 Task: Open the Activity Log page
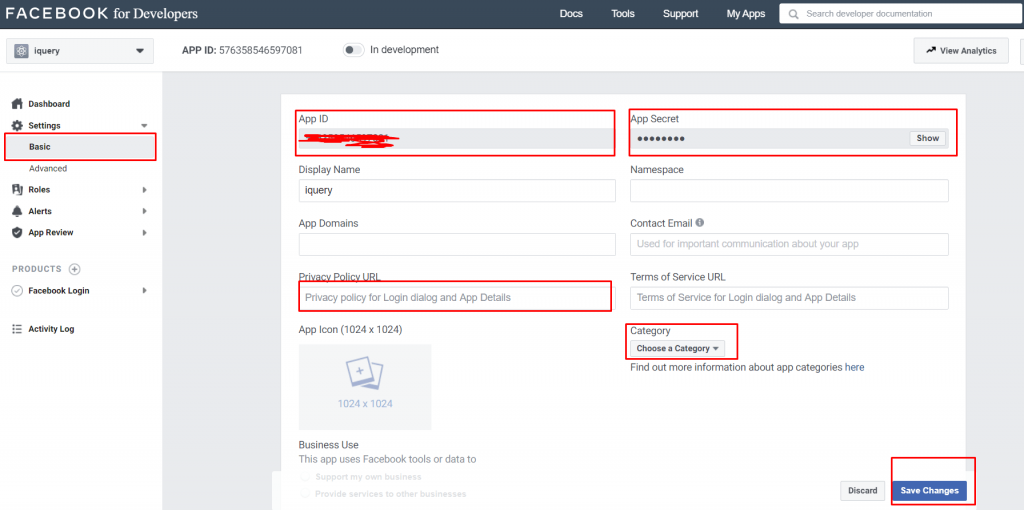(51, 329)
